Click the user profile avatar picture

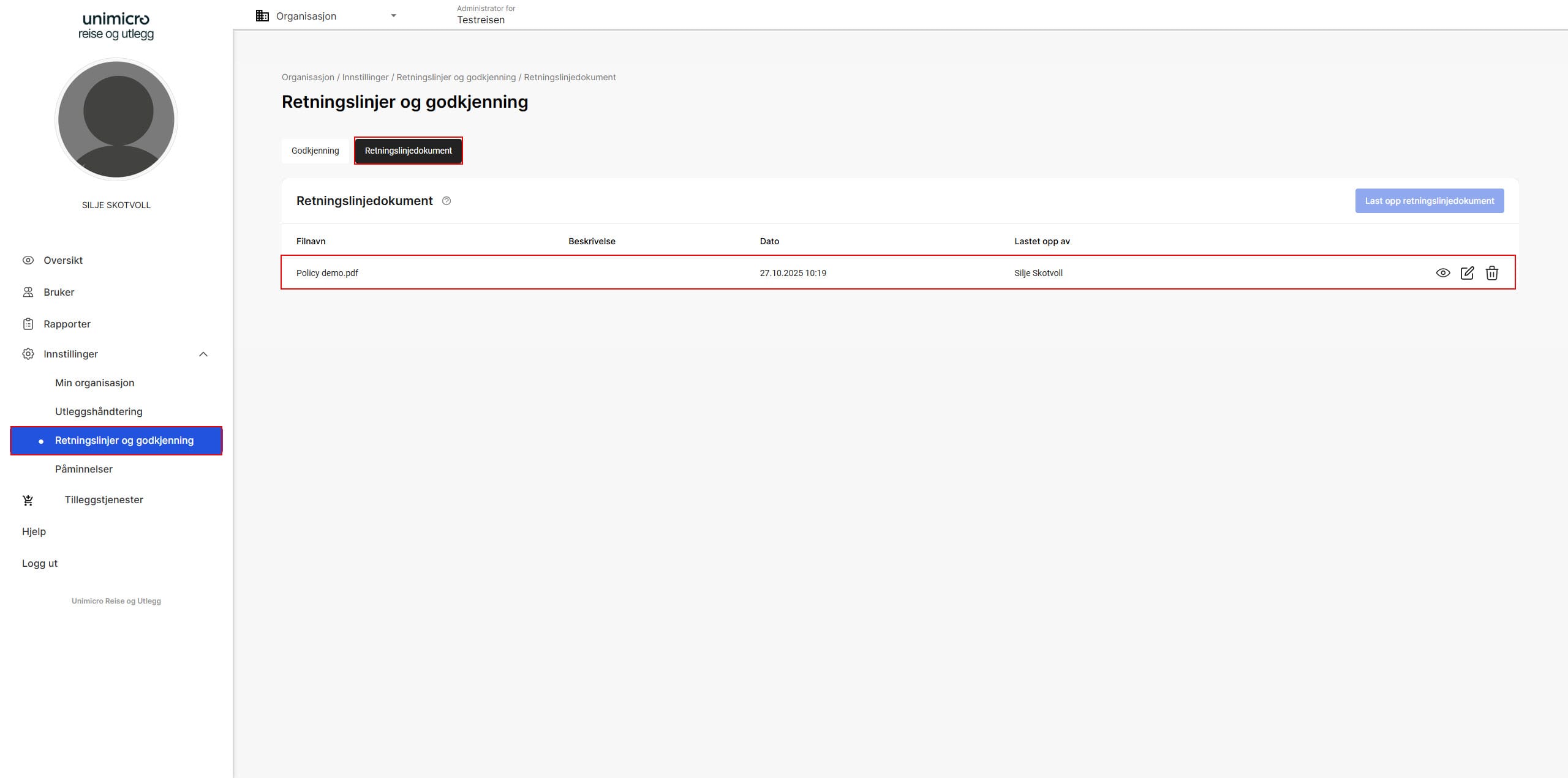click(x=116, y=119)
